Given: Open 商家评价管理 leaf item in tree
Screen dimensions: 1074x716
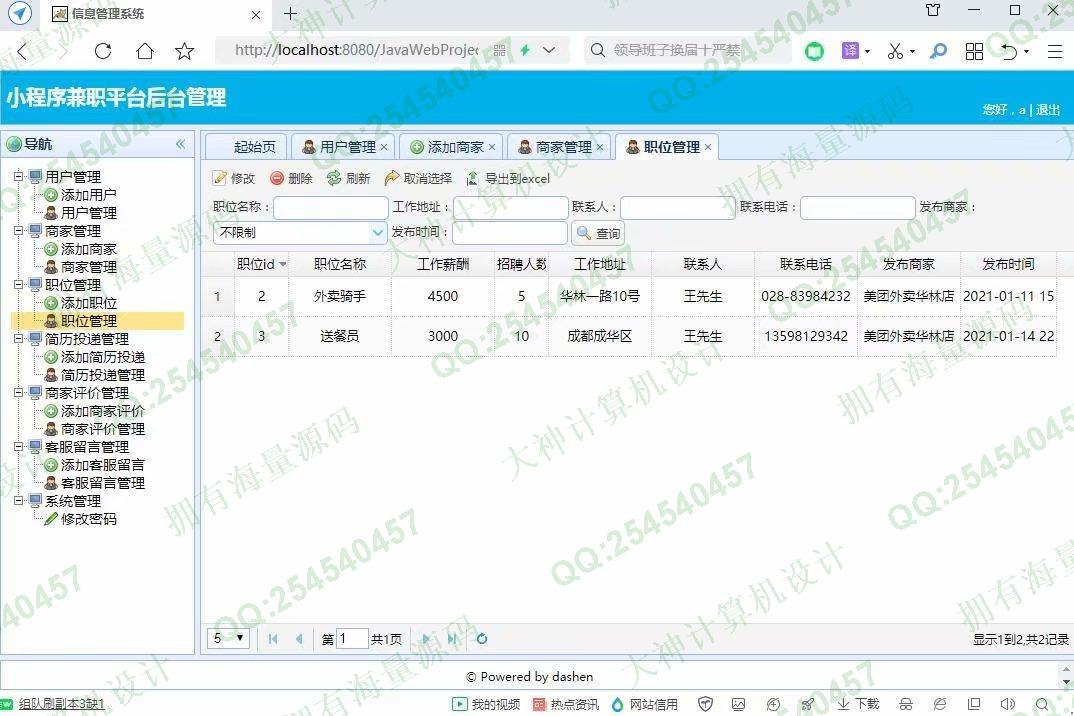Looking at the screenshot, I should coord(103,429).
